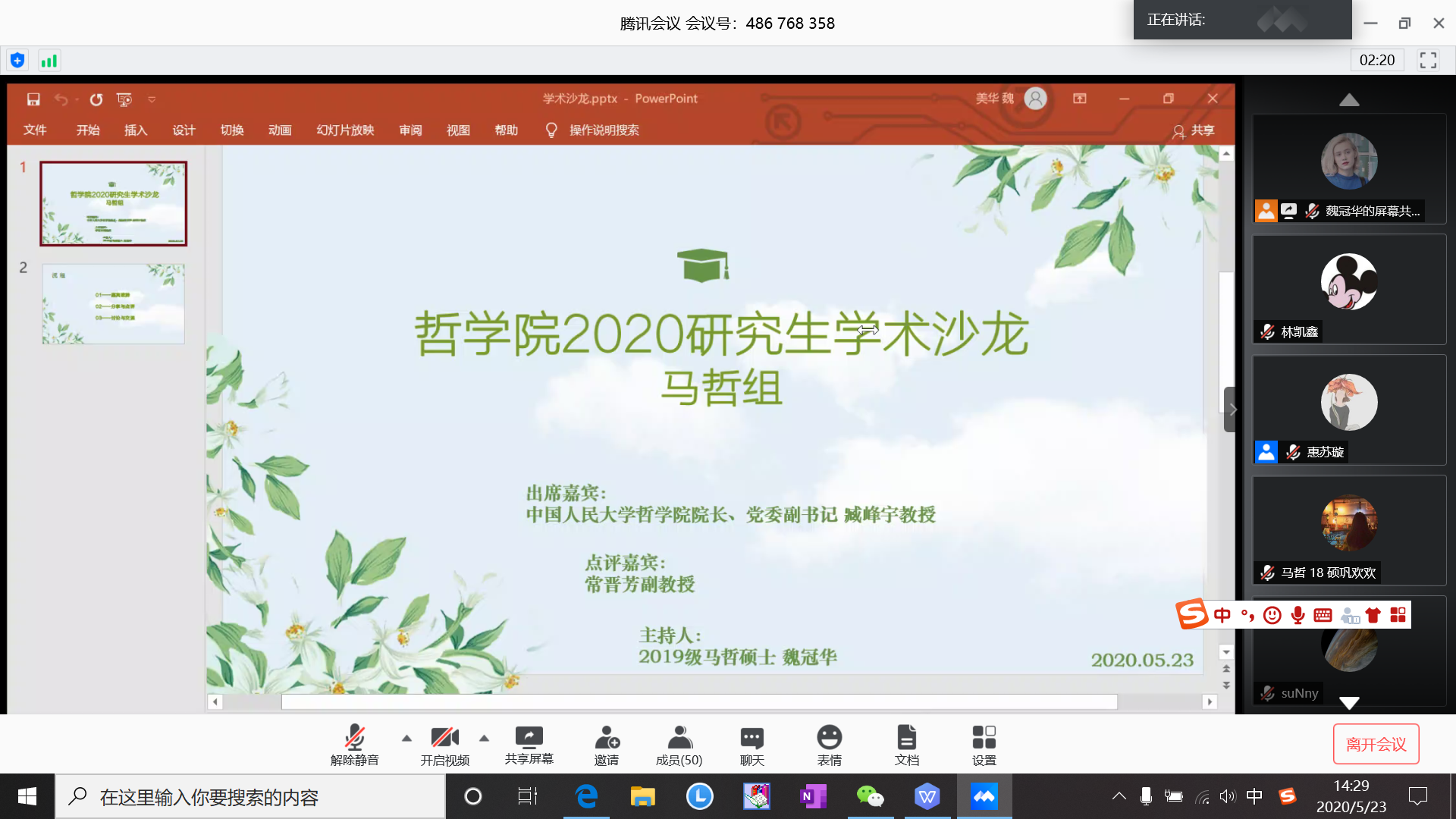Click the horizontal scrollbar below the slide
1456x819 pixels.
pos(698,702)
